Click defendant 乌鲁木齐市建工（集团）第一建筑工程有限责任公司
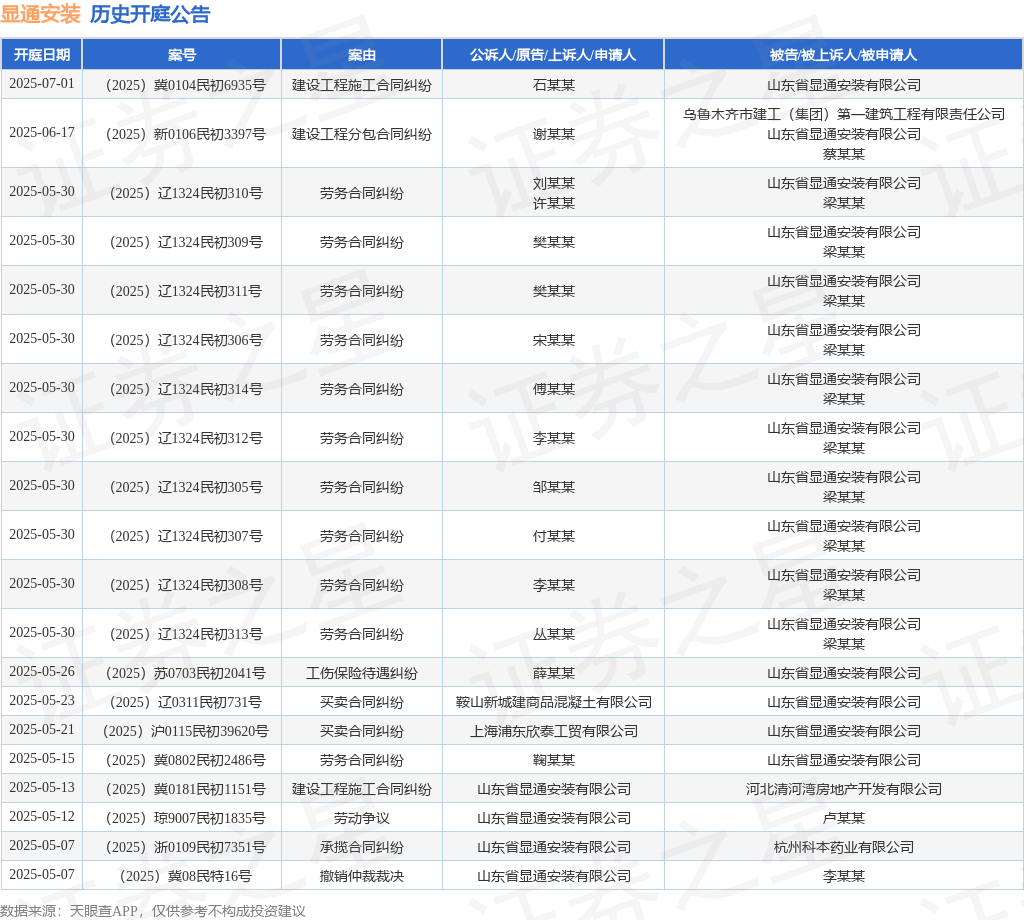This screenshot has height=920, width=1024. [x=844, y=114]
